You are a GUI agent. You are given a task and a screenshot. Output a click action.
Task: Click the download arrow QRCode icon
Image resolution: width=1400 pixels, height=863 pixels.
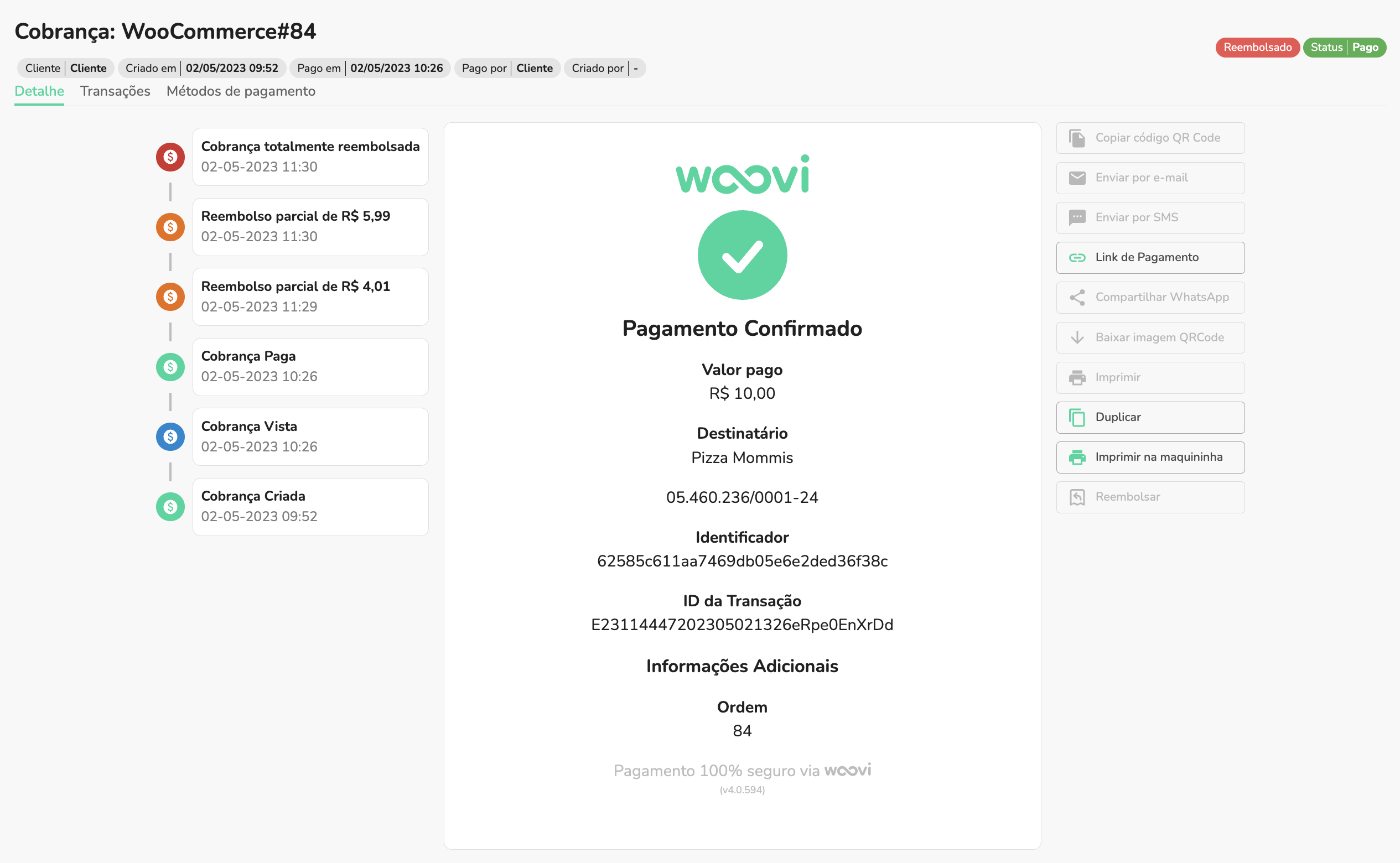(x=1077, y=337)
